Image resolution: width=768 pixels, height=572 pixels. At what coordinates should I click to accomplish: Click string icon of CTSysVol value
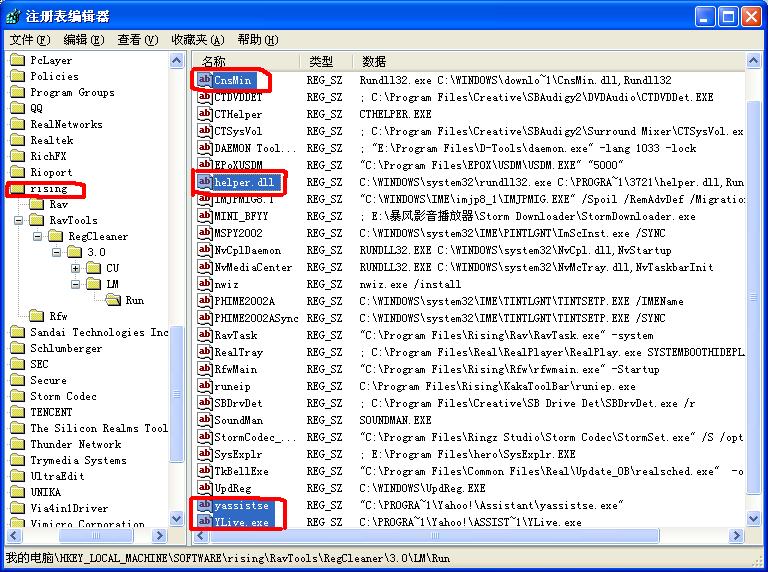coord(204,131)
